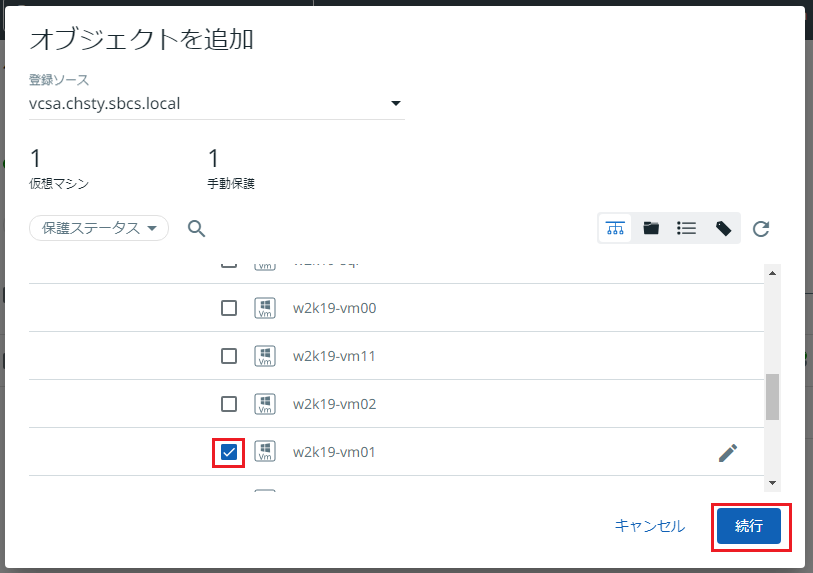Check the w2k19-vm00 checkbox

[229, 308]
